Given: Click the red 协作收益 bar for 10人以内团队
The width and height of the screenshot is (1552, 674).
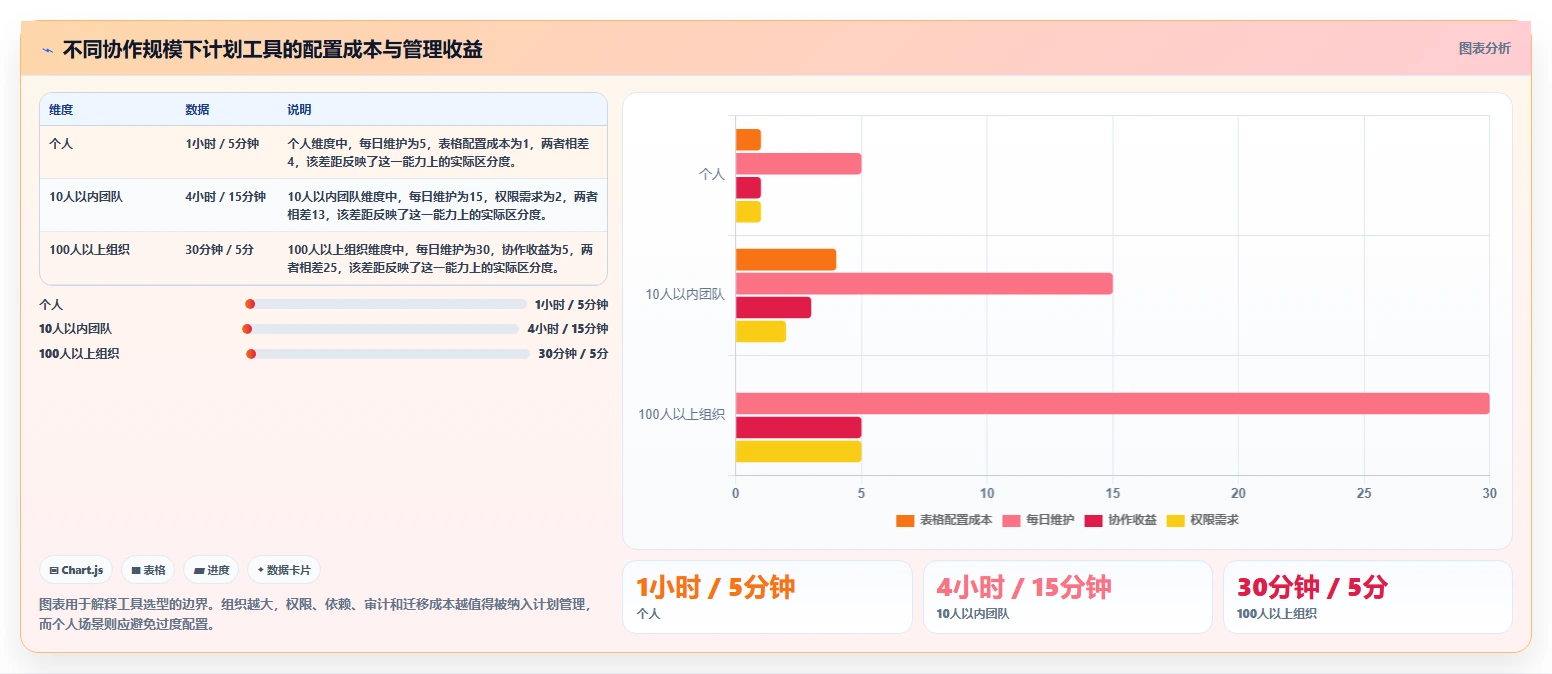Looking at the screenshot, I should [773, 307].
